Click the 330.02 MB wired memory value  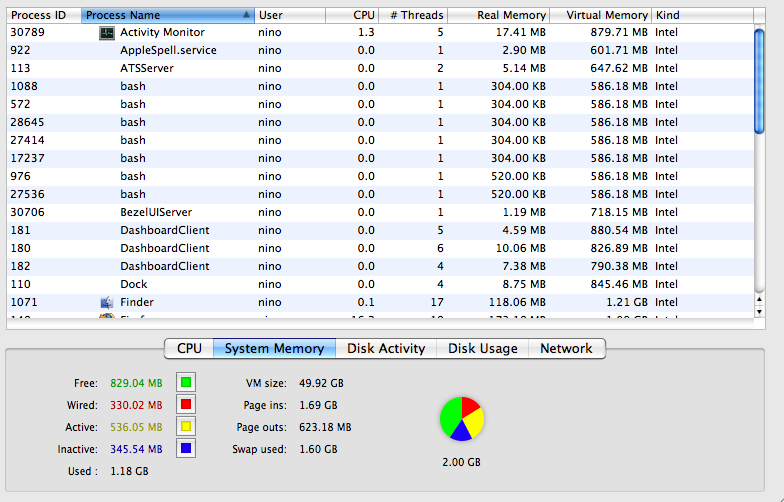pyautogui.click(x=136, y=405)
